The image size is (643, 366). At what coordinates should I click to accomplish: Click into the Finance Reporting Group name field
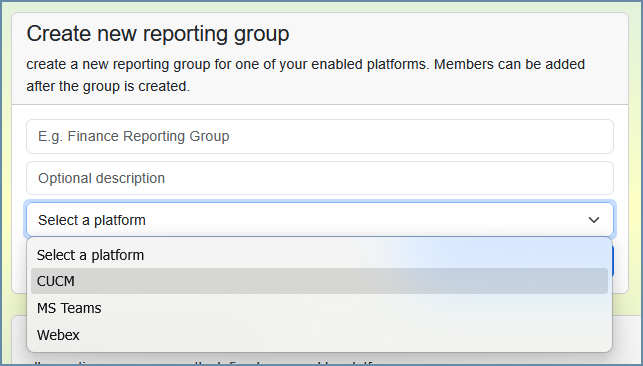coord(320,136)
